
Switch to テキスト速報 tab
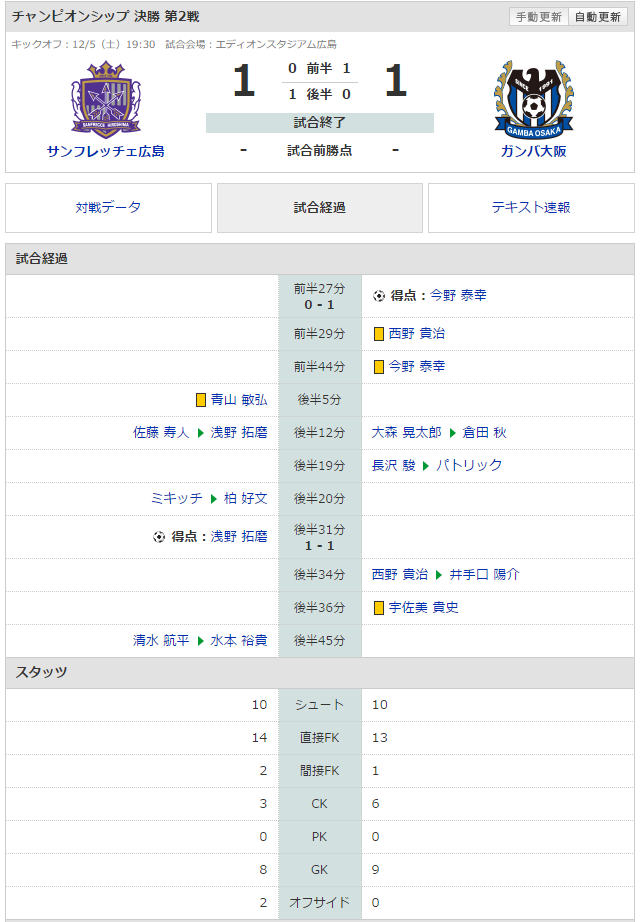(531, 208)
